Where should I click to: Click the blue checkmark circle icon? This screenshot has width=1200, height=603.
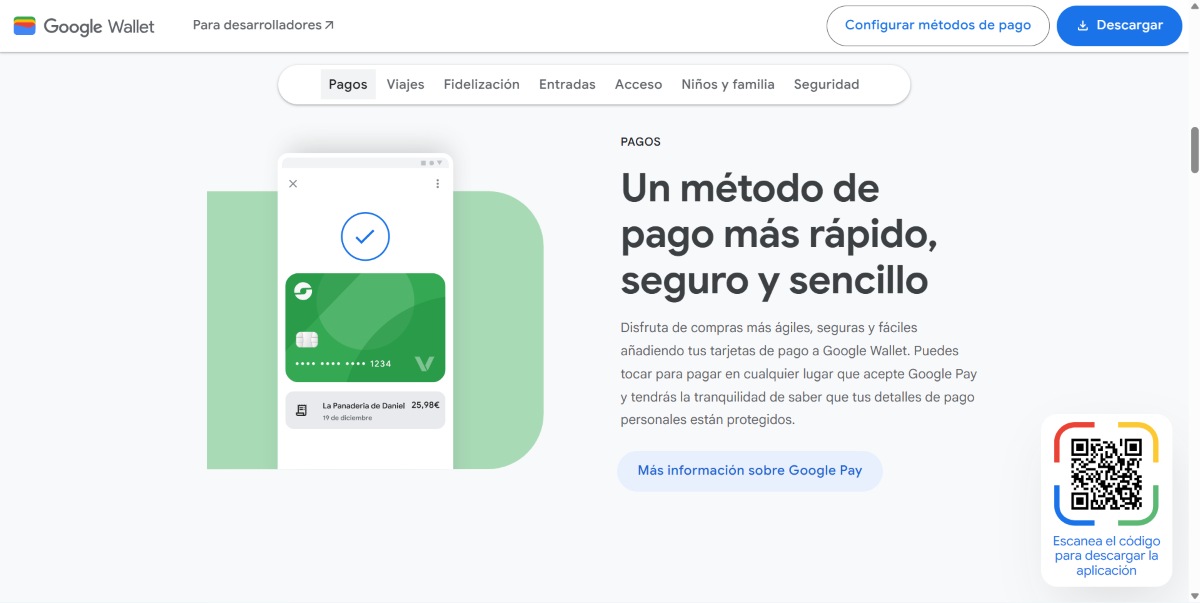coord(365,236)
